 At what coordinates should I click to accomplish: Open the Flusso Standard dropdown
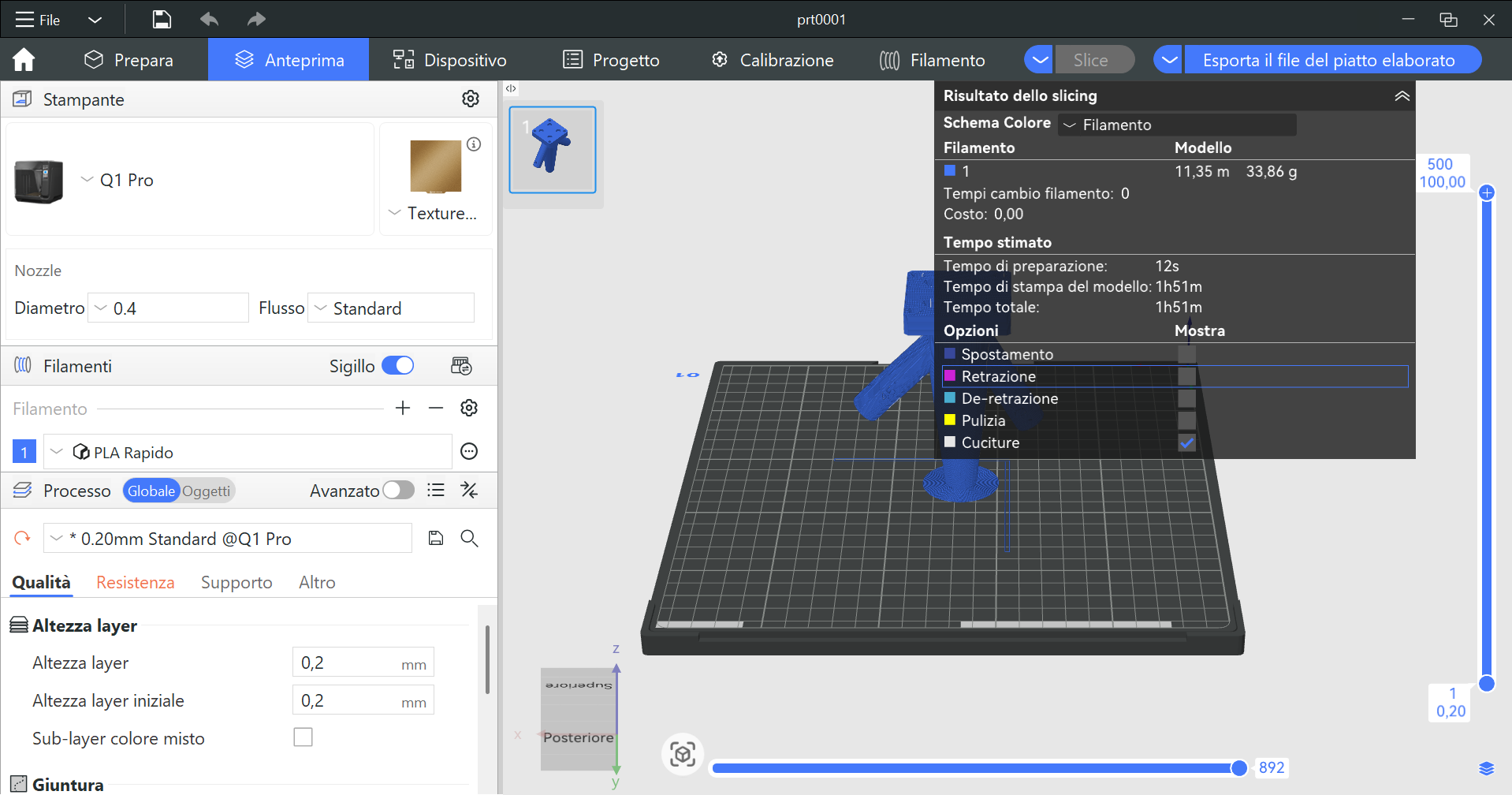(391, 308)
